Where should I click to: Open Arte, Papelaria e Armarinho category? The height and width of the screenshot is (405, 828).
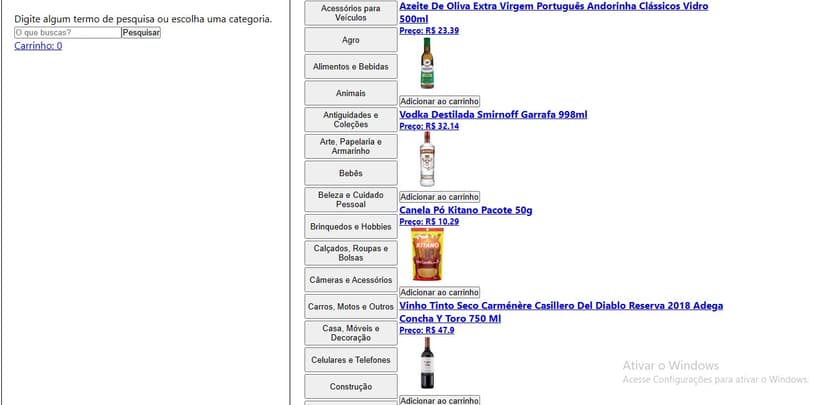click(x=351, y=146)
